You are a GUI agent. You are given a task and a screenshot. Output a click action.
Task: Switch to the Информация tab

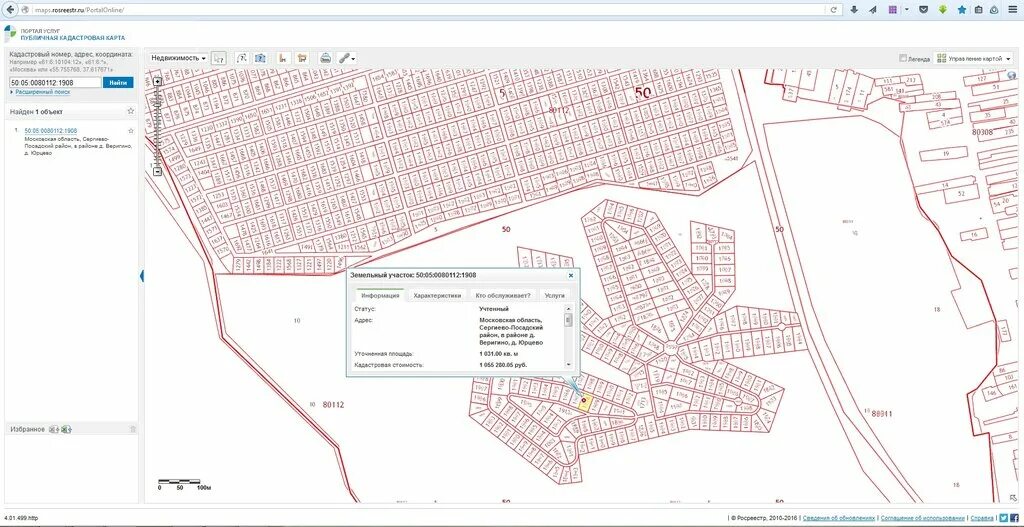tap(380, 295)
